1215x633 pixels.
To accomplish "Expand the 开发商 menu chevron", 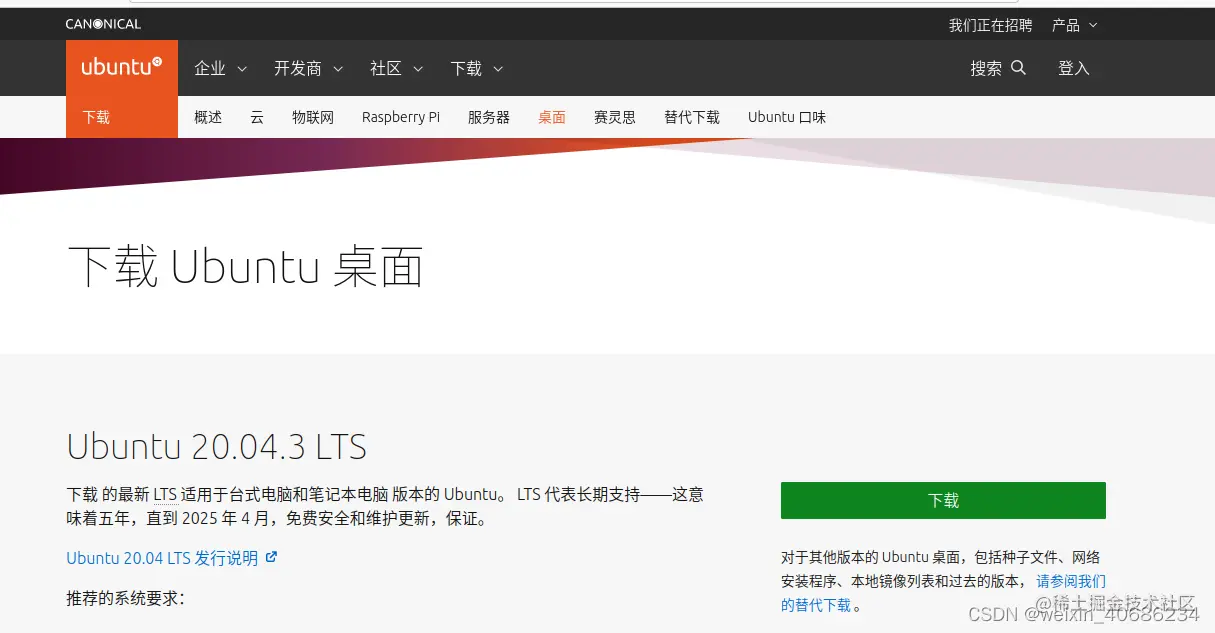I will point(338,69).
